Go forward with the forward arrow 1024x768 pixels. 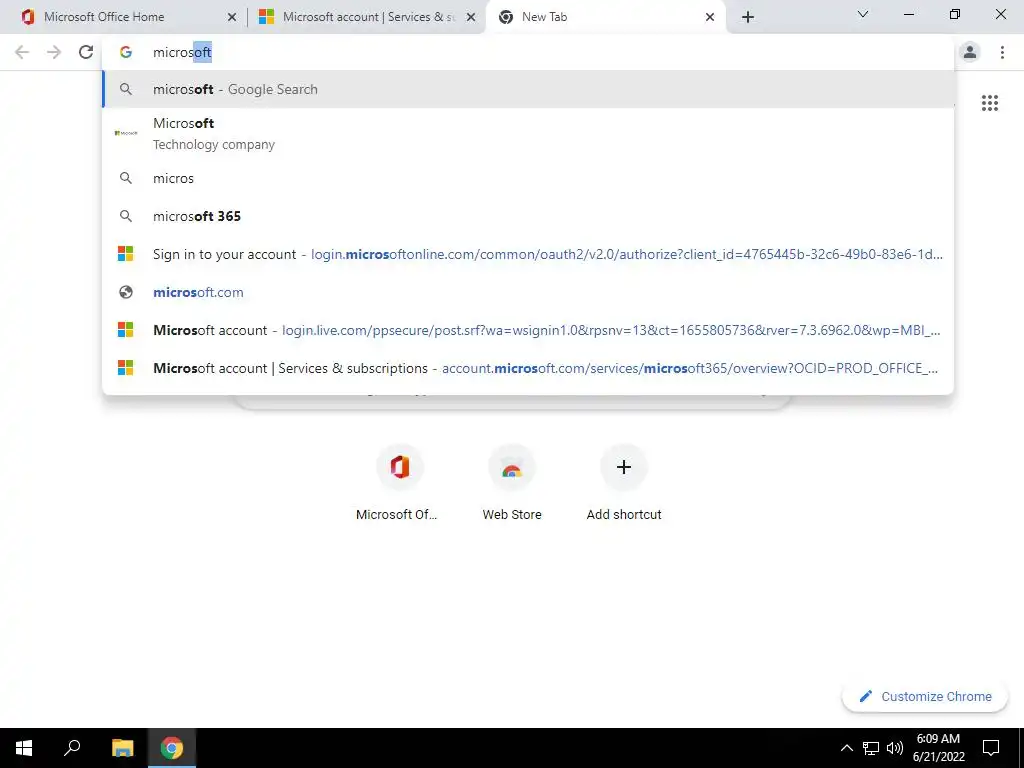coord(54,52)
